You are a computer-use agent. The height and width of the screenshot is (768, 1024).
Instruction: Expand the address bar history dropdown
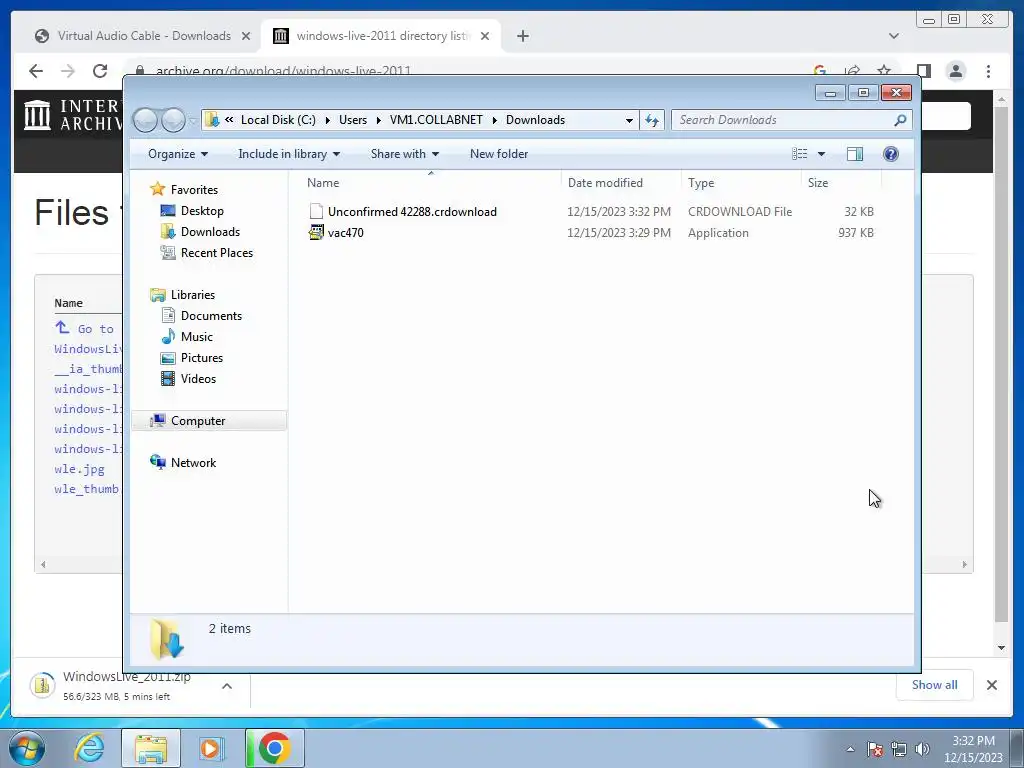[629, 120]
